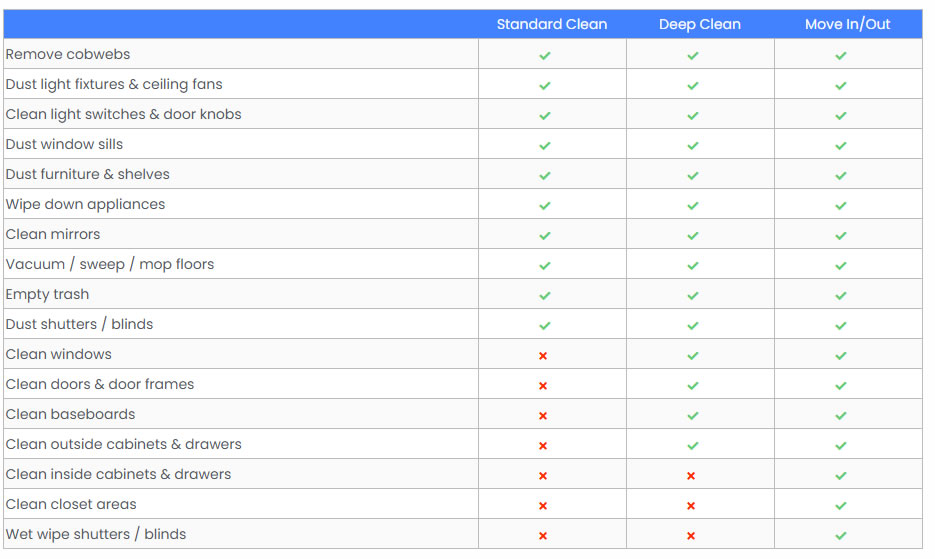The height and width of the screenshot is (559, 935).
Task: Click Deep Clean red X for closet areas
Action: coord(691,505)
